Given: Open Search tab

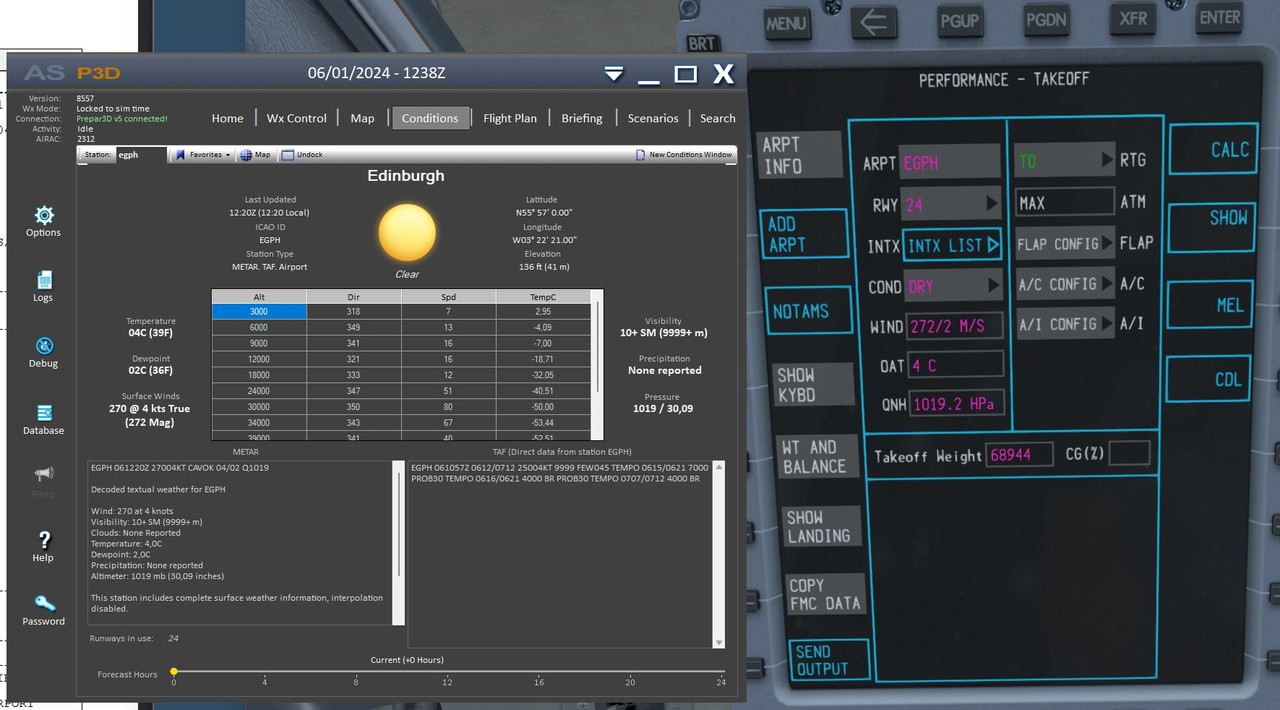Looking at the screenshot, I should pyautogui.click(x=718, y=118).
